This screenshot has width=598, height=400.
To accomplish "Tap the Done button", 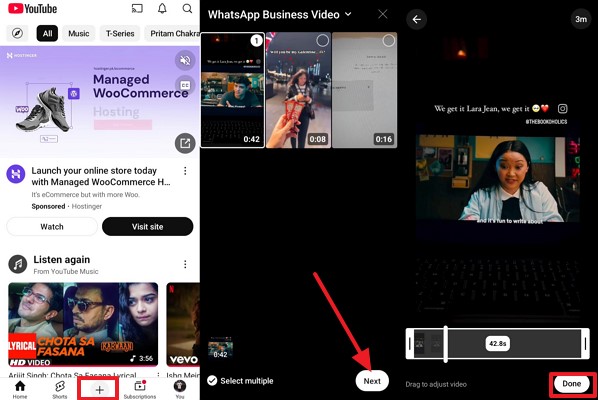I will click(x=571, y=384).
